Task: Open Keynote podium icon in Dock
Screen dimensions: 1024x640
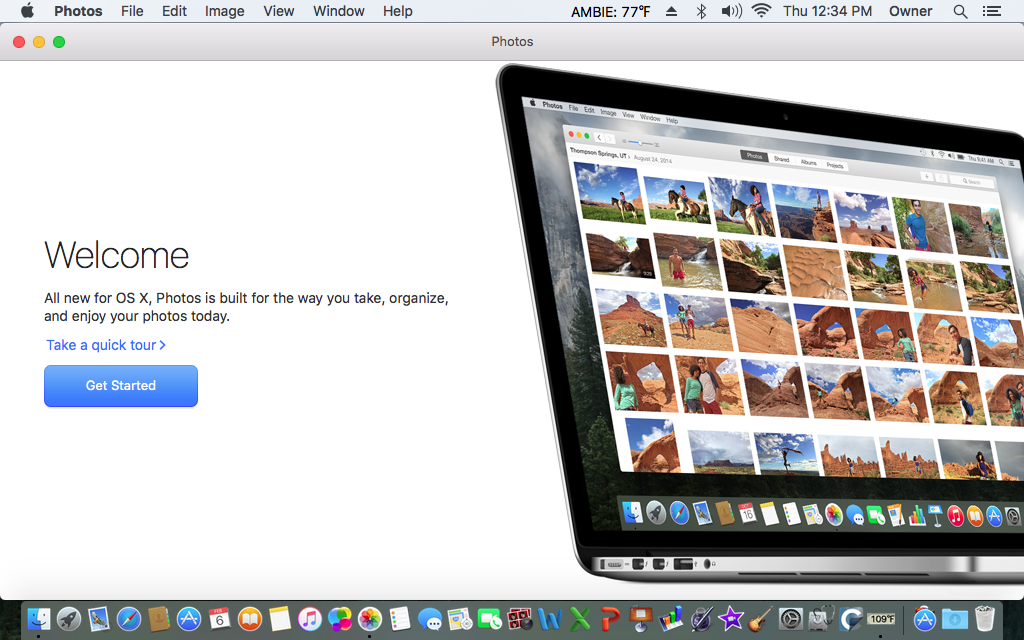Action: click(x=641, y=618)
